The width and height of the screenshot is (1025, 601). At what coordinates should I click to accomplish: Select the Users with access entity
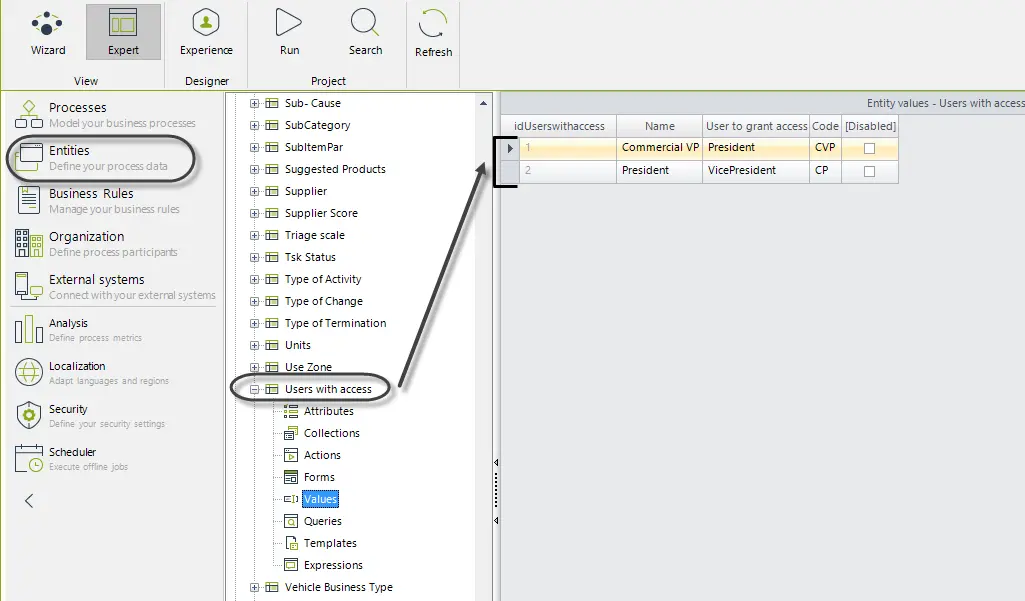click(x=328, y=389)
